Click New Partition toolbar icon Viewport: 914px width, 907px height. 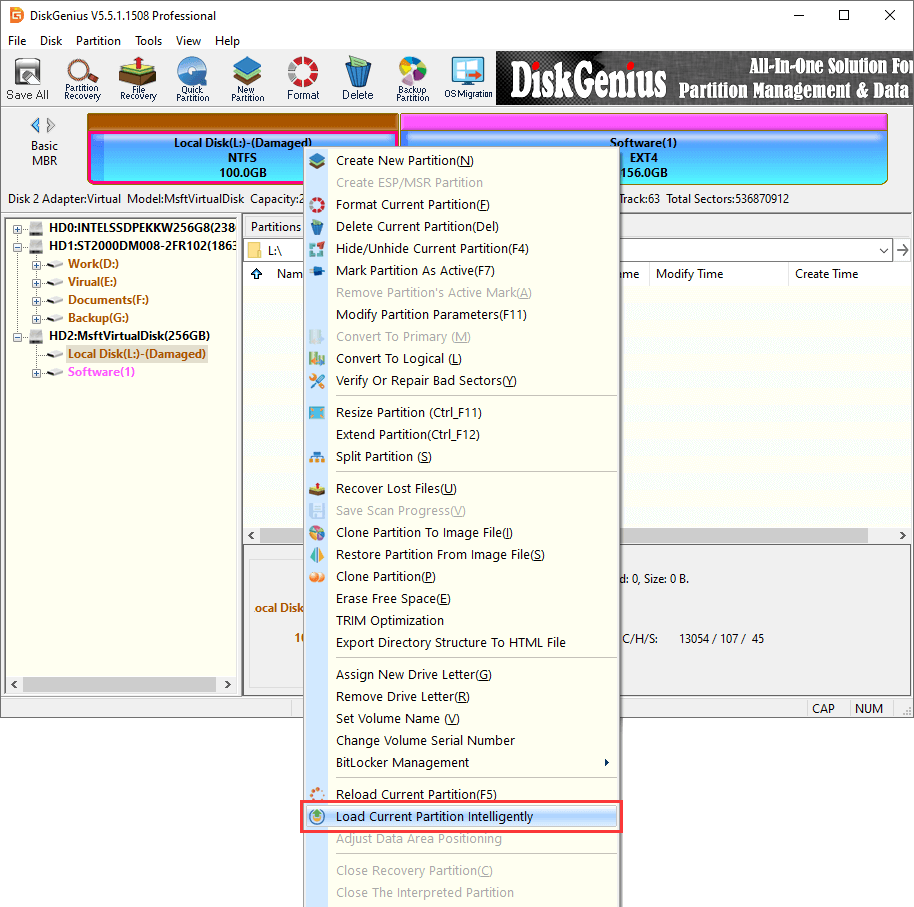248,79
